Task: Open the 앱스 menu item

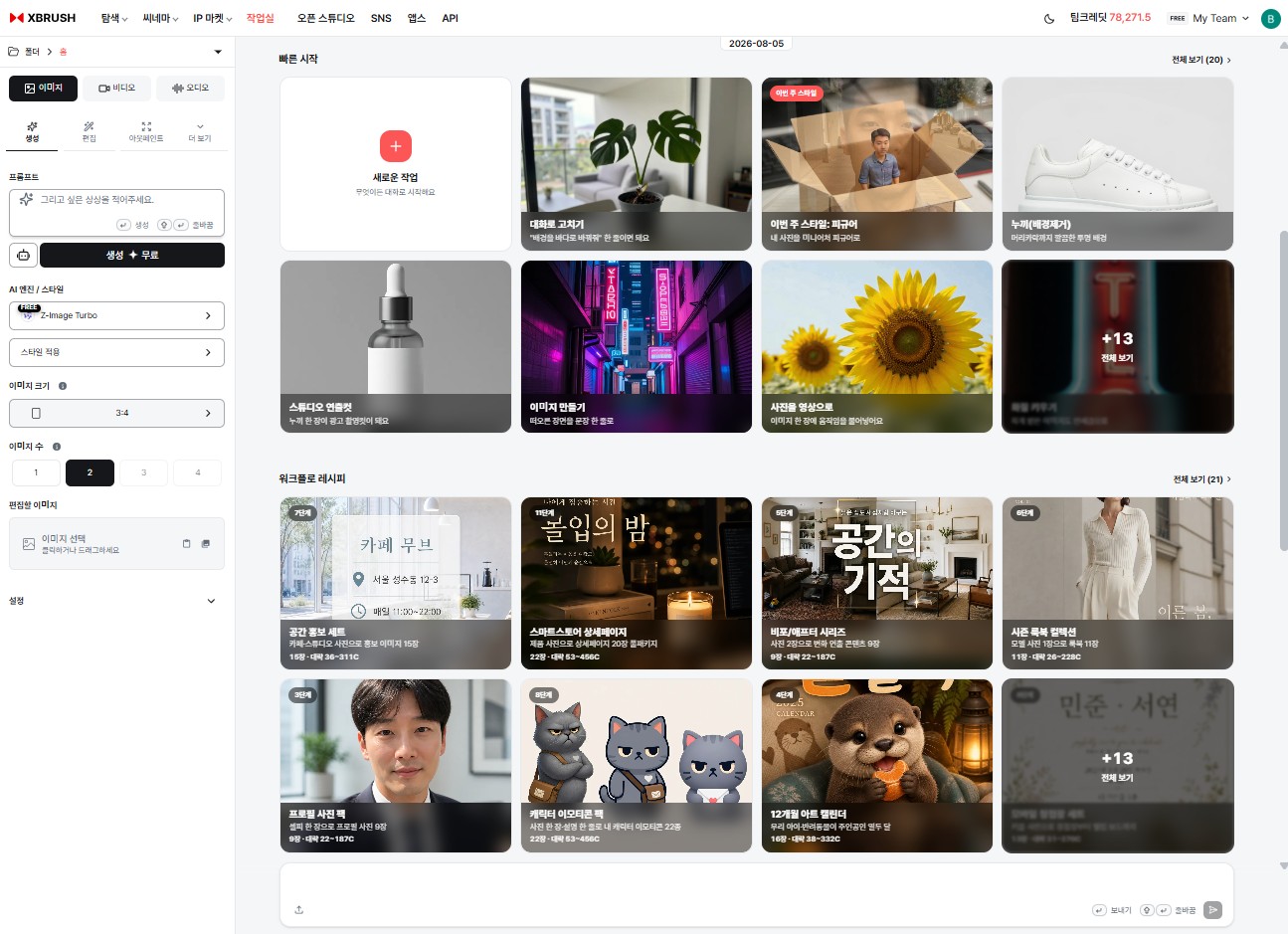Action: pyautogui.click(x=417, y=18)
